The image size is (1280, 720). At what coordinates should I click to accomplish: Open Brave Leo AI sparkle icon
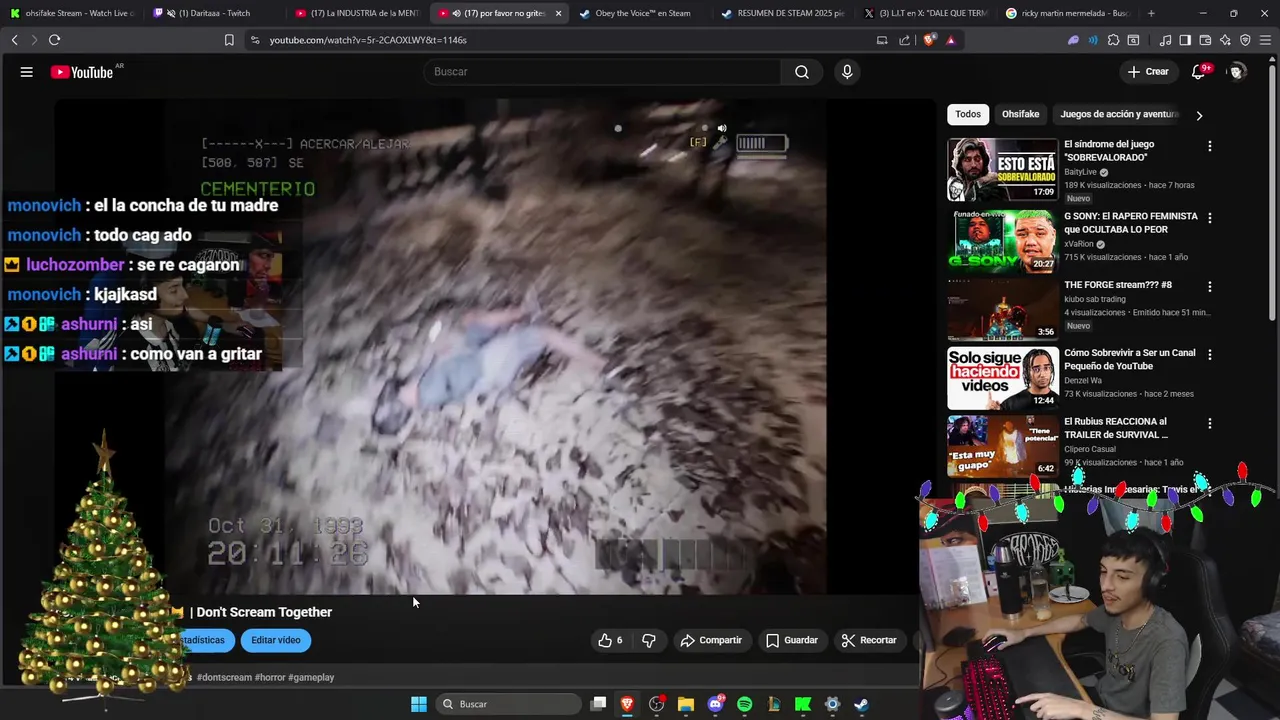1225,40
